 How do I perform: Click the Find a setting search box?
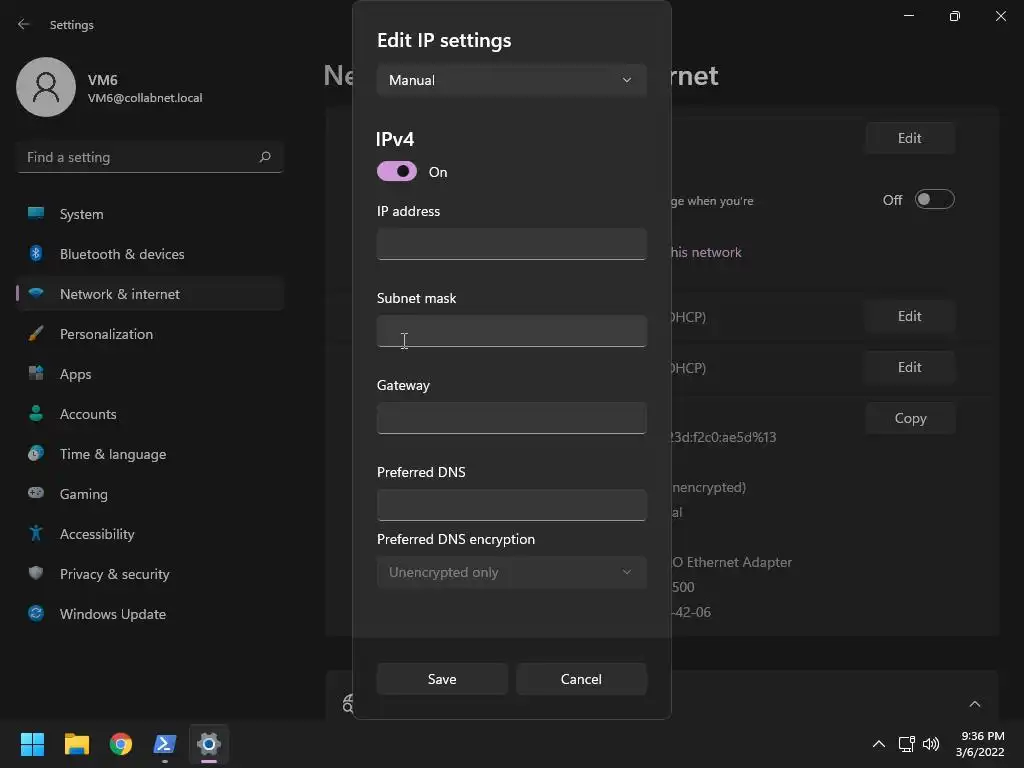[140, 157]
